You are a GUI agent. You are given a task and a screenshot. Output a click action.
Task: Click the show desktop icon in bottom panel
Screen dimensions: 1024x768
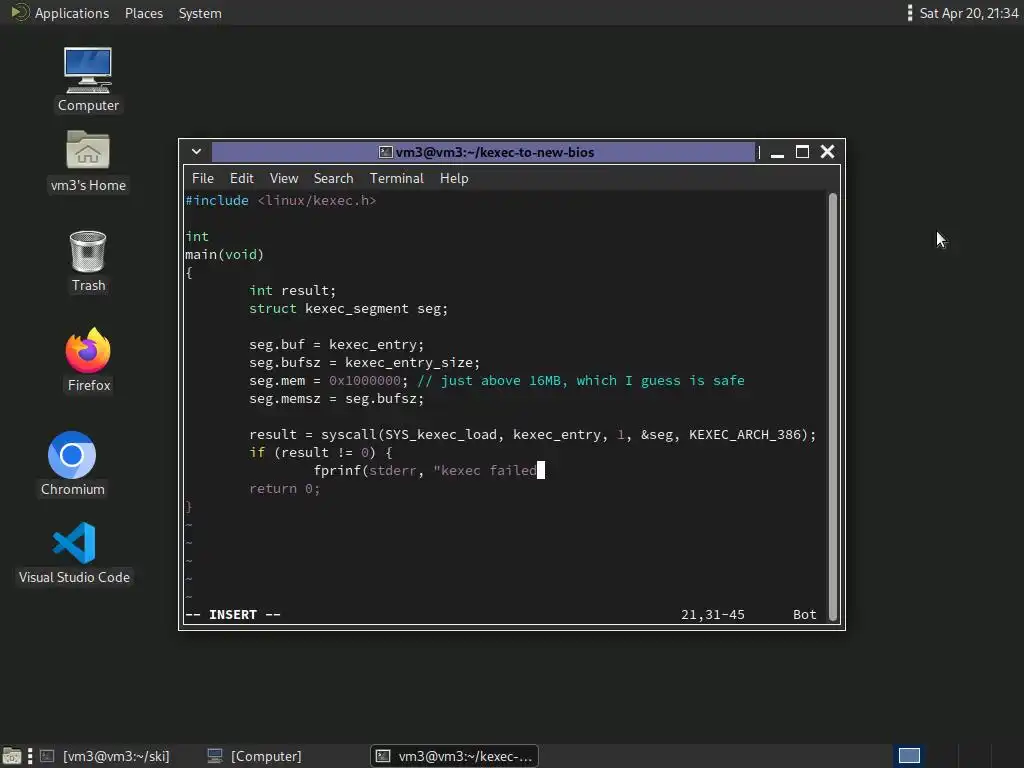[x=11, y=756]
